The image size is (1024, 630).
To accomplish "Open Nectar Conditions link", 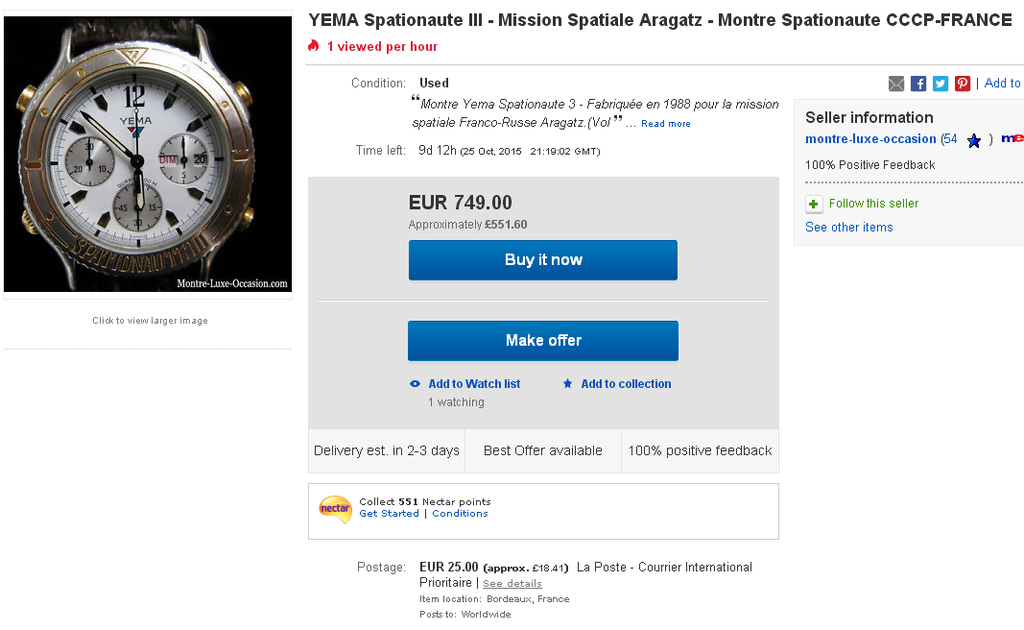I will point(460,514).
